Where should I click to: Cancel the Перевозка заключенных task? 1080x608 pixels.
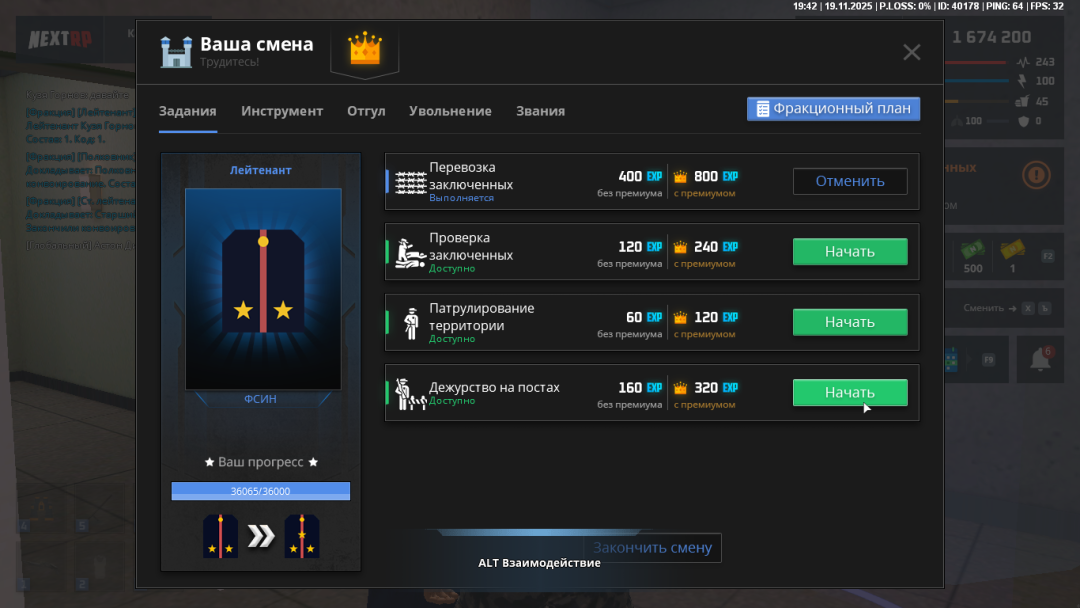[x=850, y=181]
